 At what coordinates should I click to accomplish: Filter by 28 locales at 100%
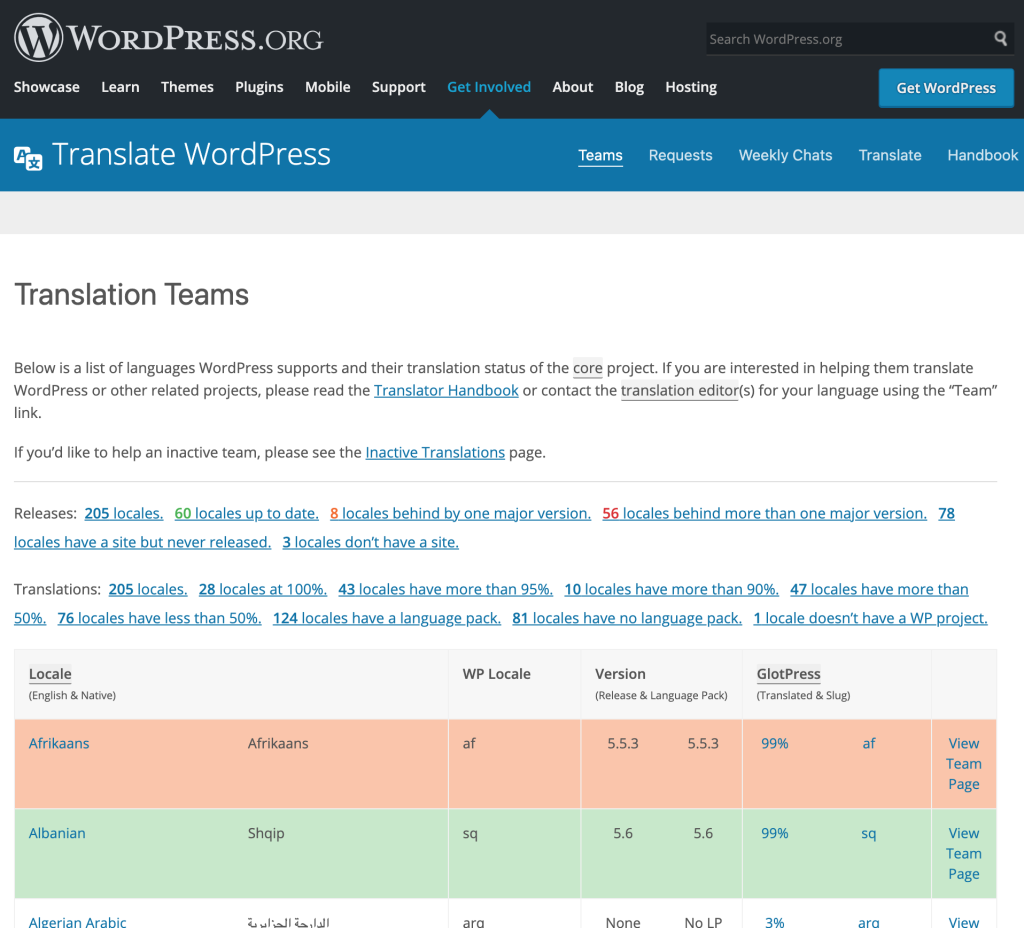tap(262, 589)
